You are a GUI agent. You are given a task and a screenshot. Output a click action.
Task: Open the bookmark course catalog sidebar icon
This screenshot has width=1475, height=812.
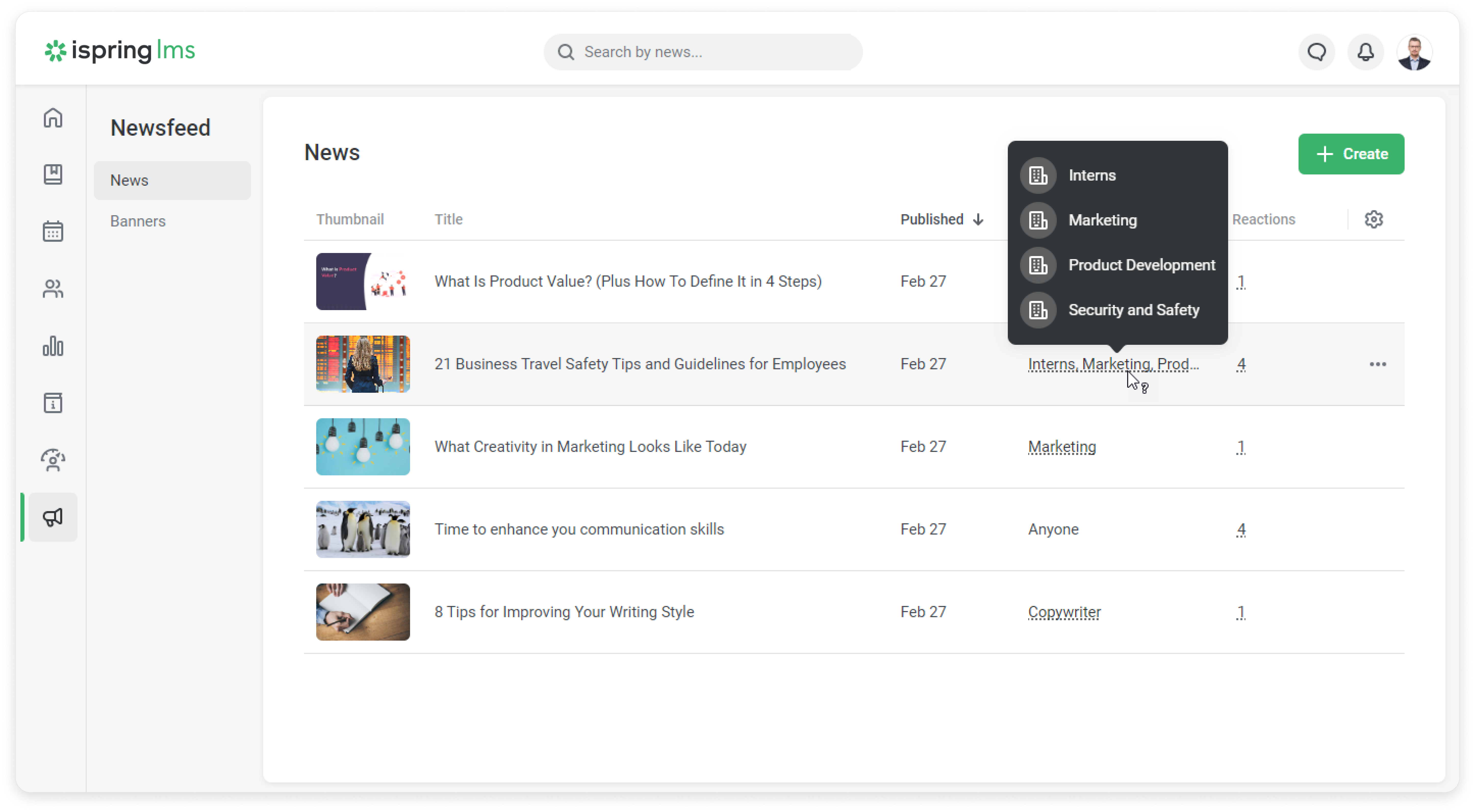53,175
